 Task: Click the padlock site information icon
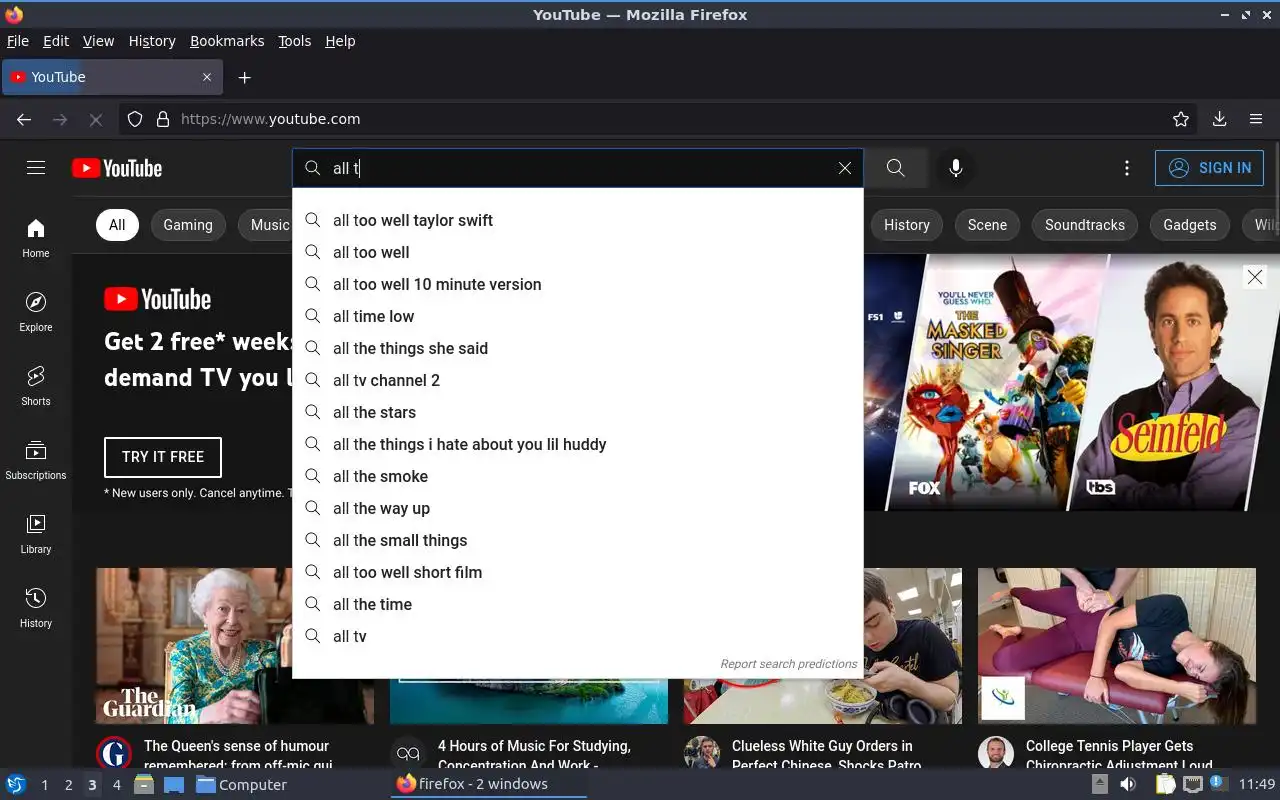(x=163, y=119)
